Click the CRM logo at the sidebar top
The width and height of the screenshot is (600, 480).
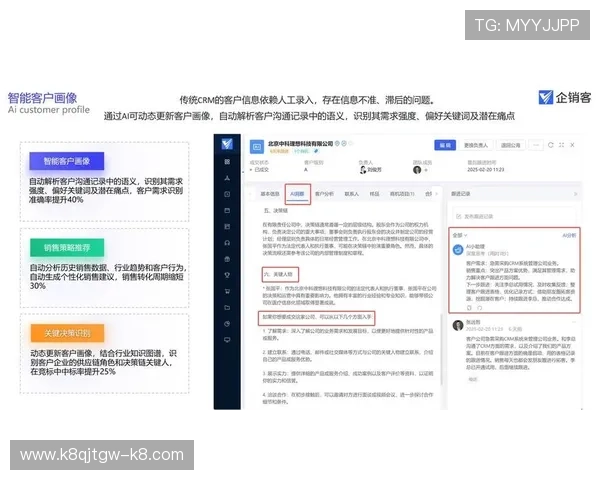[x=227, y=144]
